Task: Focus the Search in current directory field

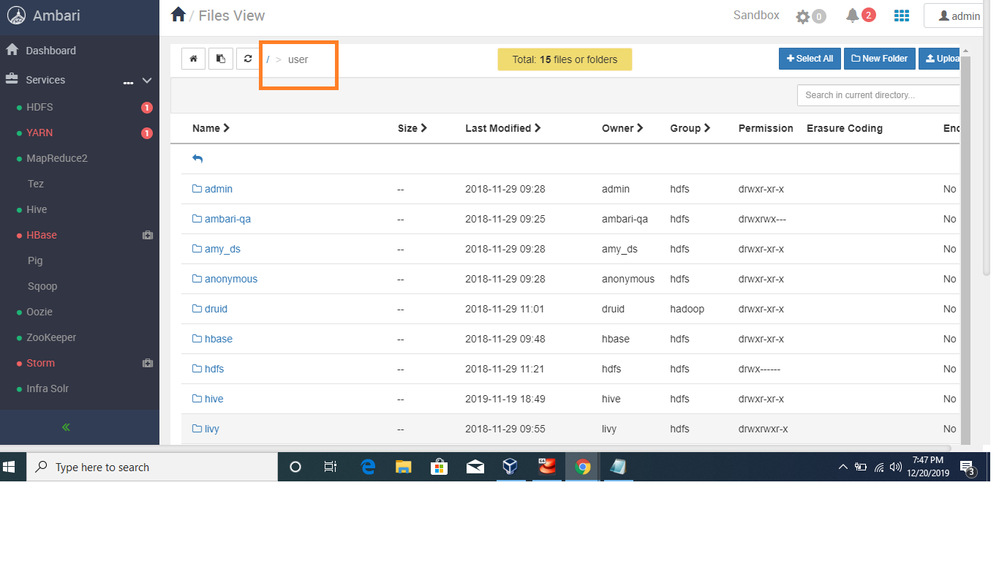Action: click(878, 95)
